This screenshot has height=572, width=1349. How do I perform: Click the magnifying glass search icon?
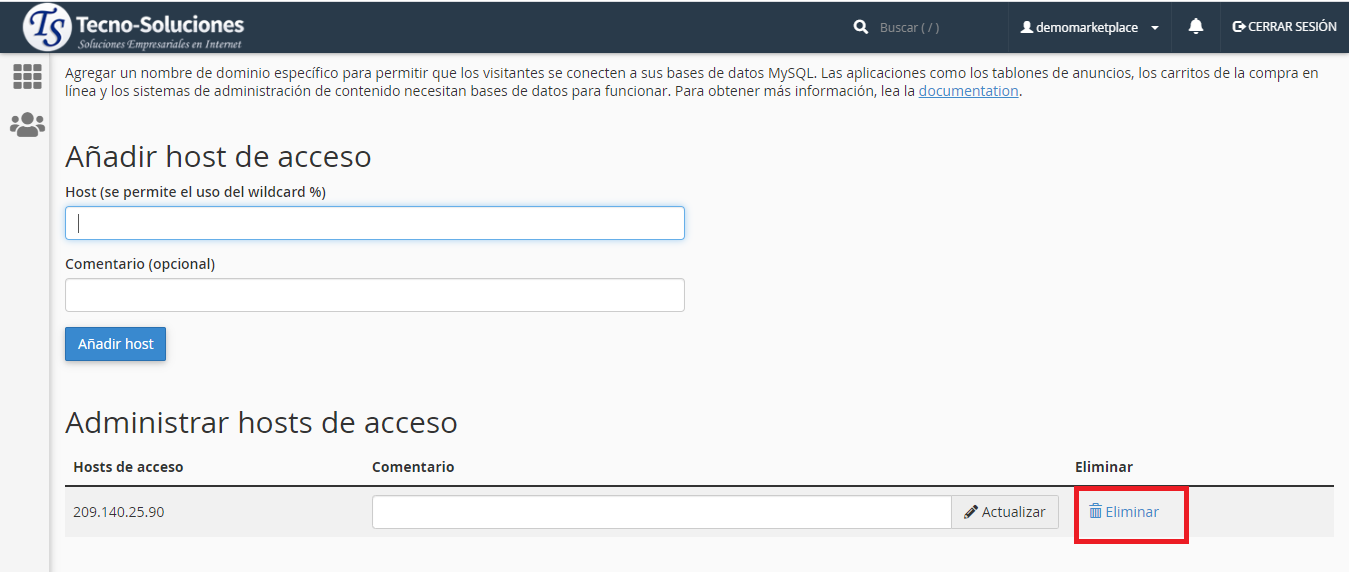click(861, 28)
